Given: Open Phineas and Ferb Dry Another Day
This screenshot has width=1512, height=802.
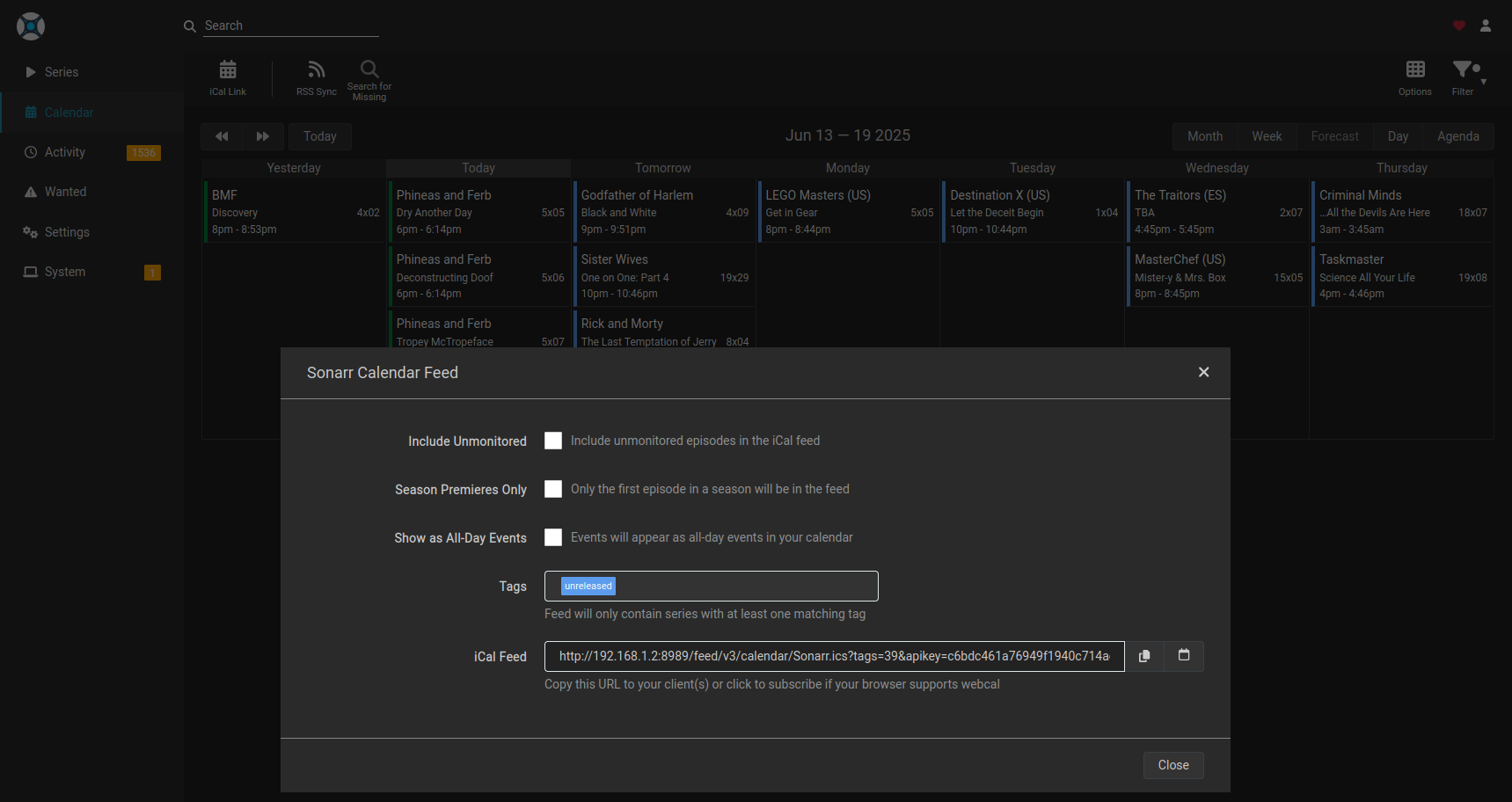Looking at the screenshot, I should pos(479,211).
